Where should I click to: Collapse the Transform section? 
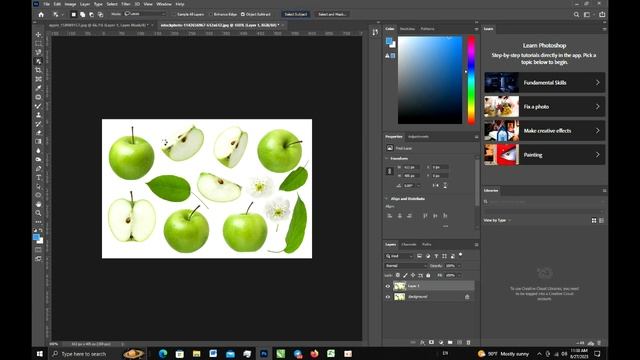pyautogui.click(x=387, y=158)
